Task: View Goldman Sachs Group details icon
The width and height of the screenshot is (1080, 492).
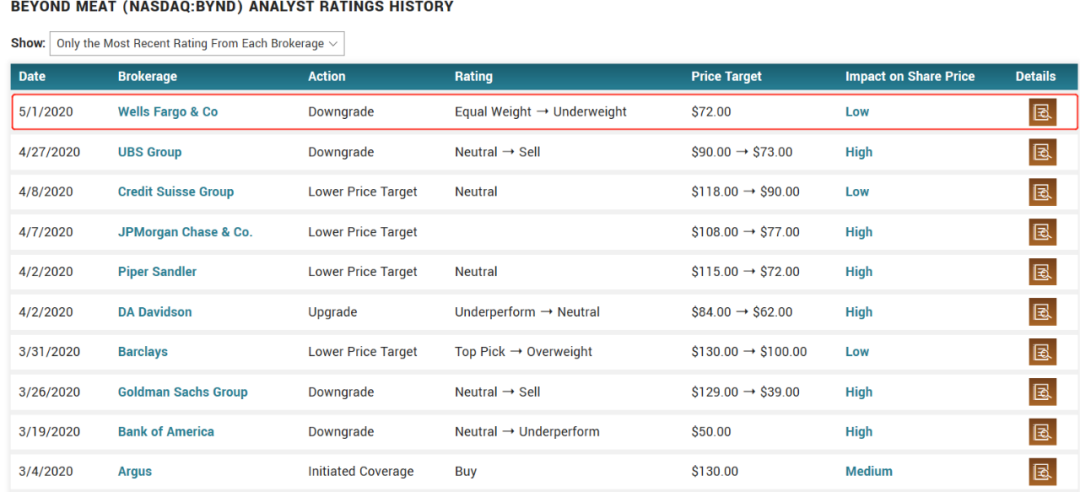Action: 1043,392
